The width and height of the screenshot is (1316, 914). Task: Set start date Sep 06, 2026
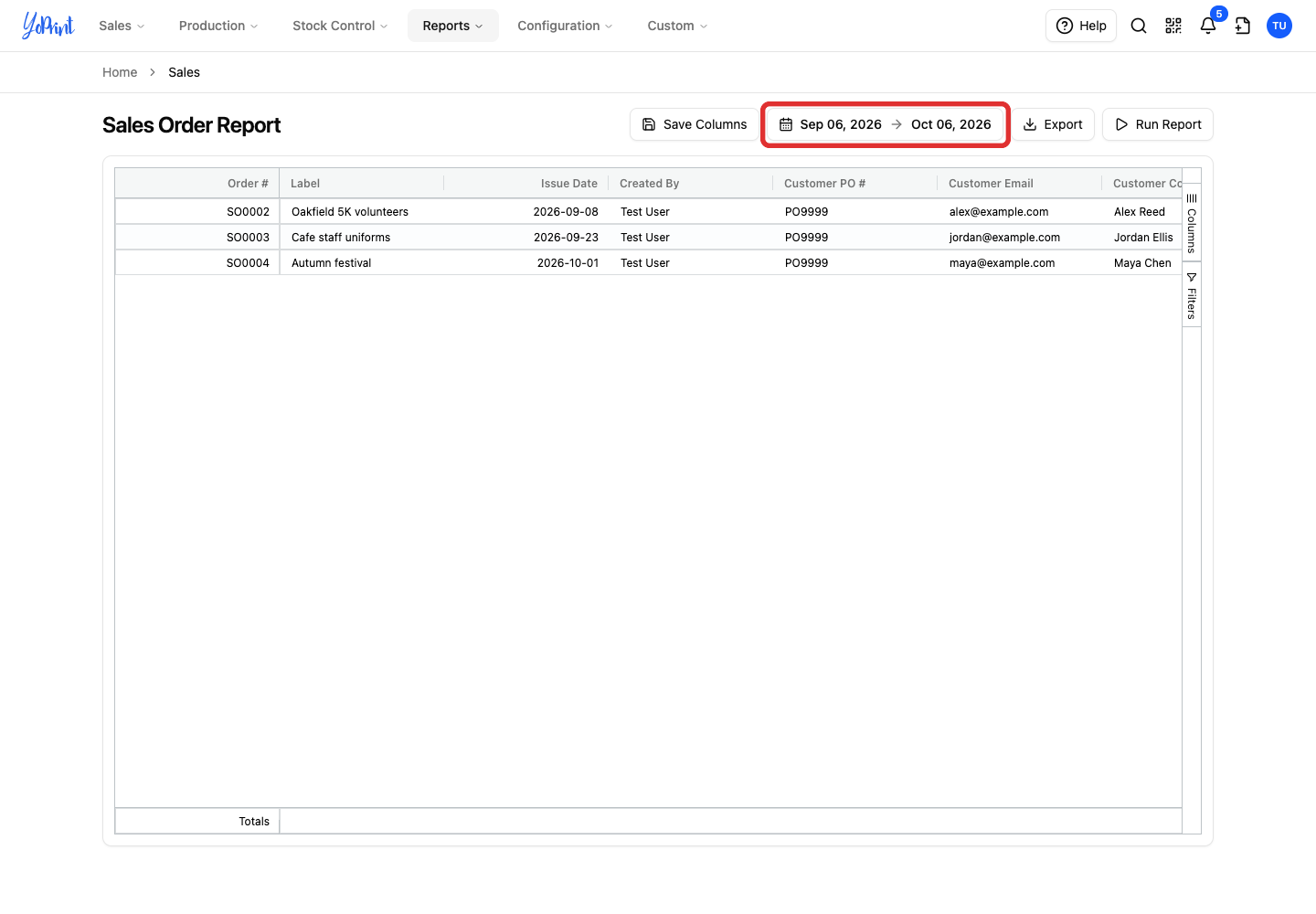click(x=841, y=124)
